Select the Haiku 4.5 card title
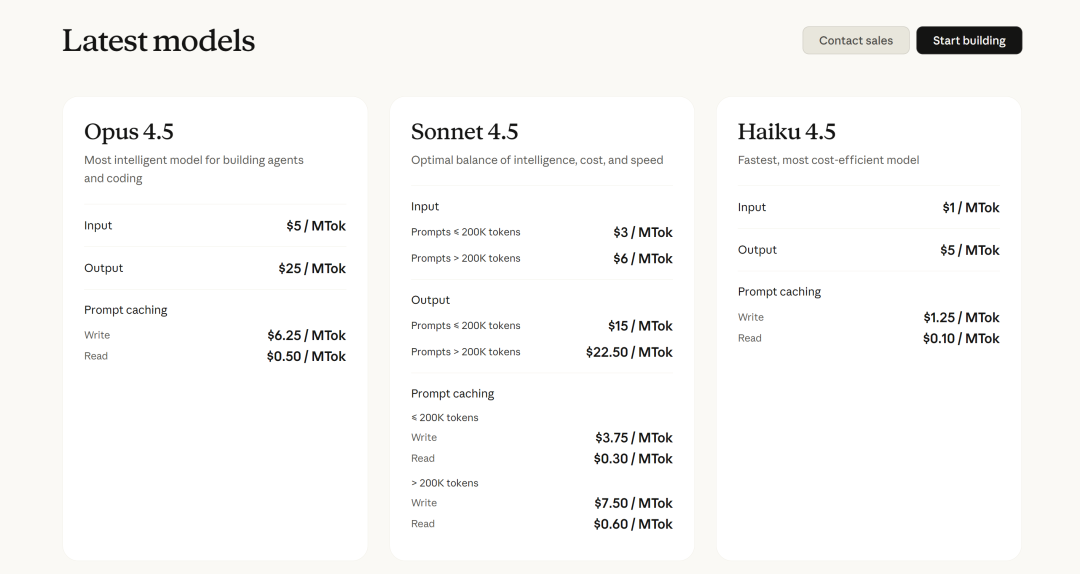 pos(787,131)
